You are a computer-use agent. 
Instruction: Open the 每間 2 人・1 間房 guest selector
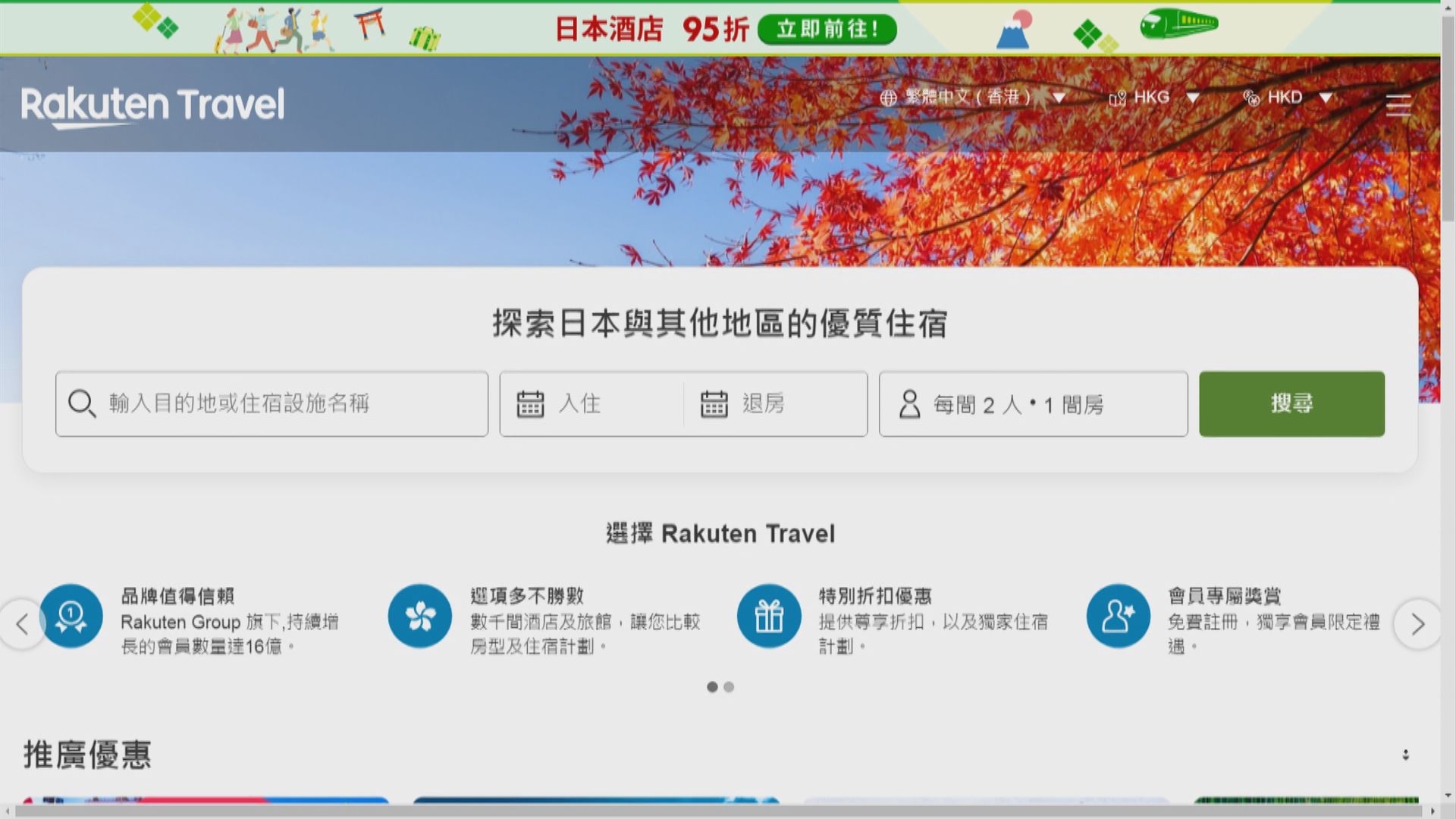coord(1034,403)
